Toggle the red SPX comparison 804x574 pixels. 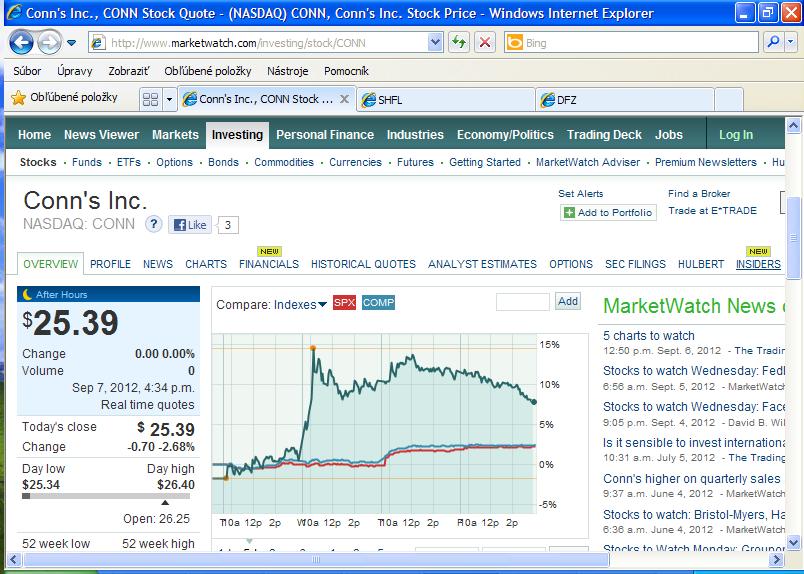[344, 303]
